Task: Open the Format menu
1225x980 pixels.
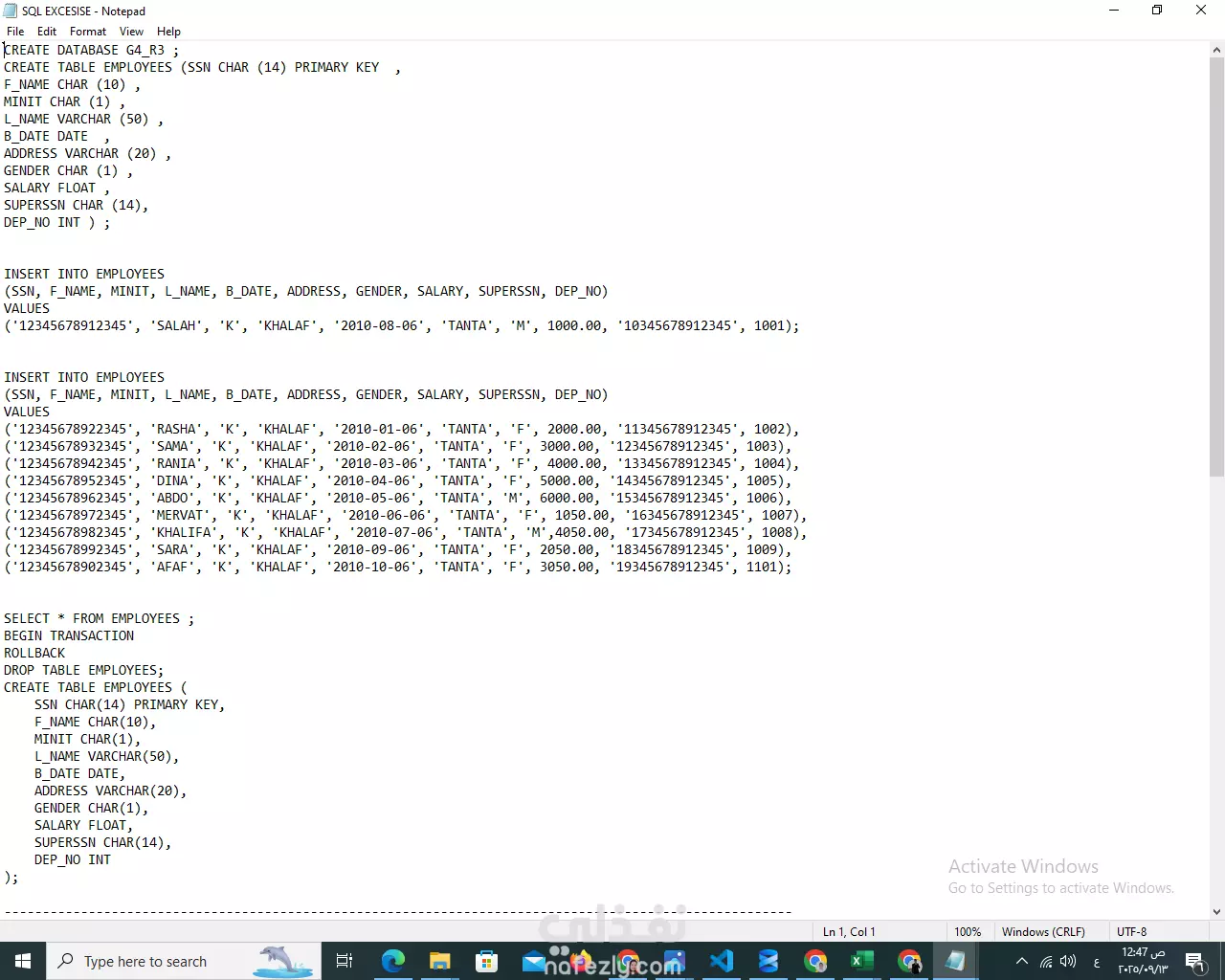Action: click(x=88, y=32)
